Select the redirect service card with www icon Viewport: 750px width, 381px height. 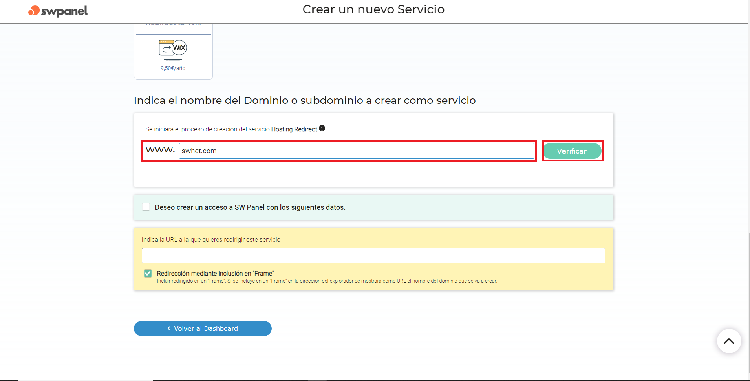pyautogui.click(x=173, y=51)
